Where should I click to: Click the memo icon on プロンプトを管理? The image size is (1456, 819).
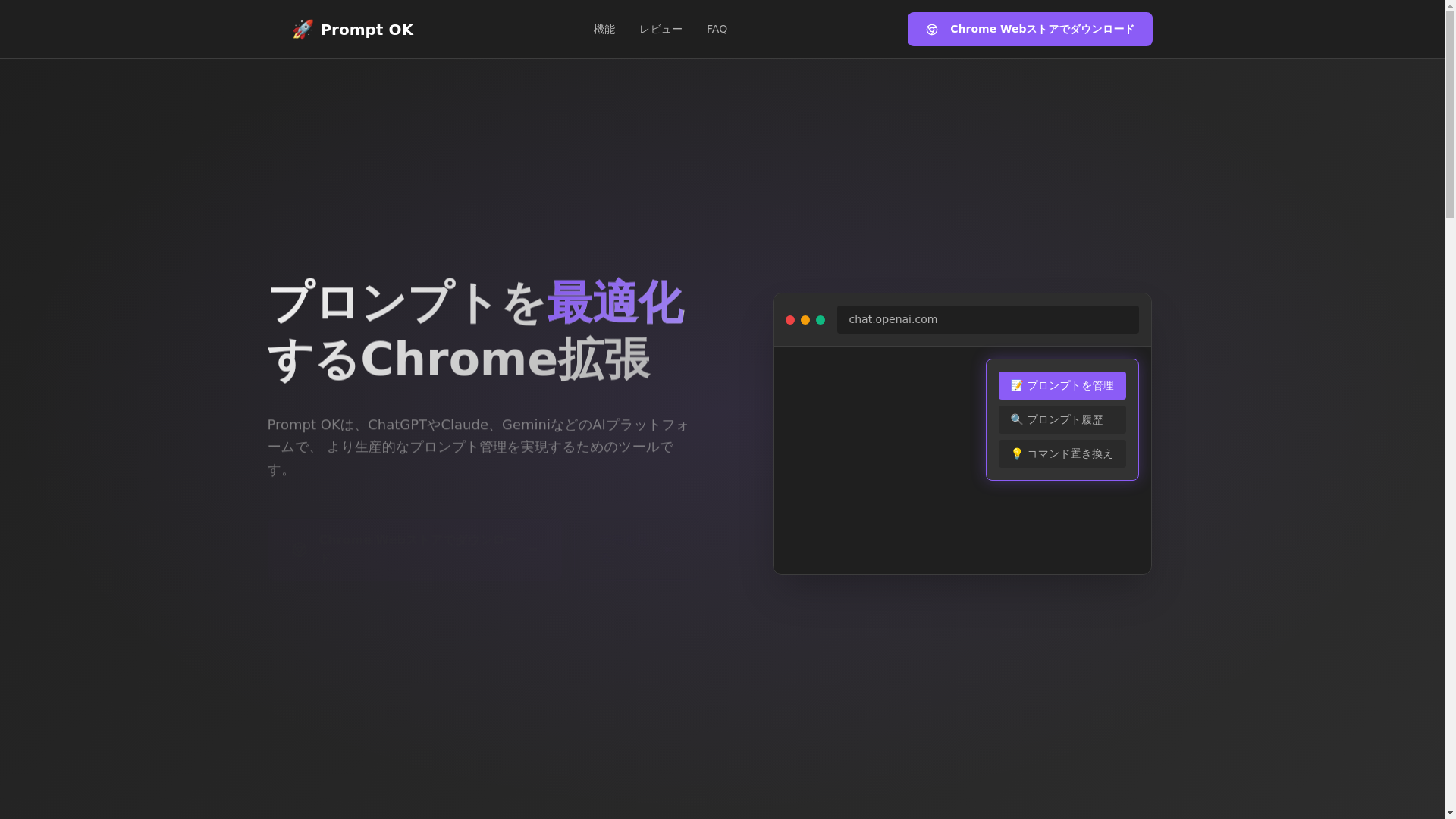click(1017, 385)
